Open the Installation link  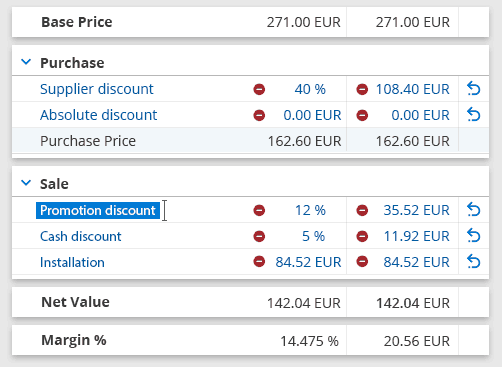click(72, 262)
